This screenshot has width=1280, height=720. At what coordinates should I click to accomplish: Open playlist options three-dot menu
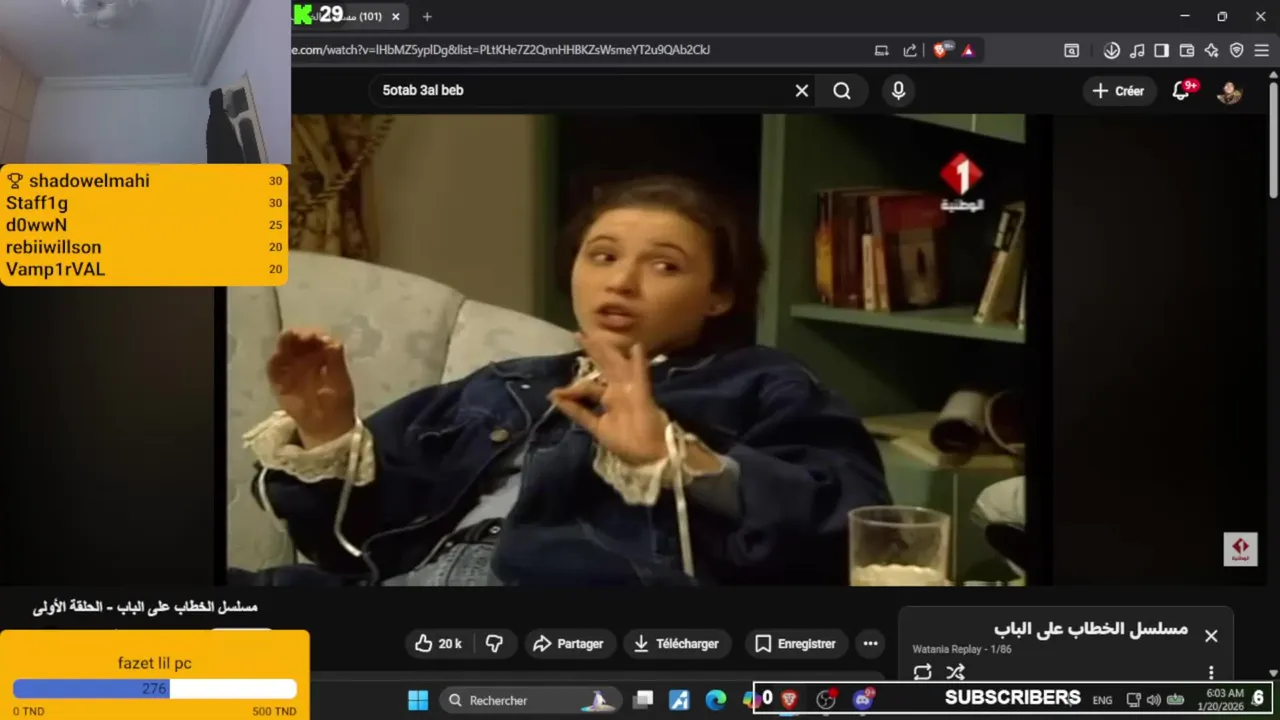[x=1211, y=673]
